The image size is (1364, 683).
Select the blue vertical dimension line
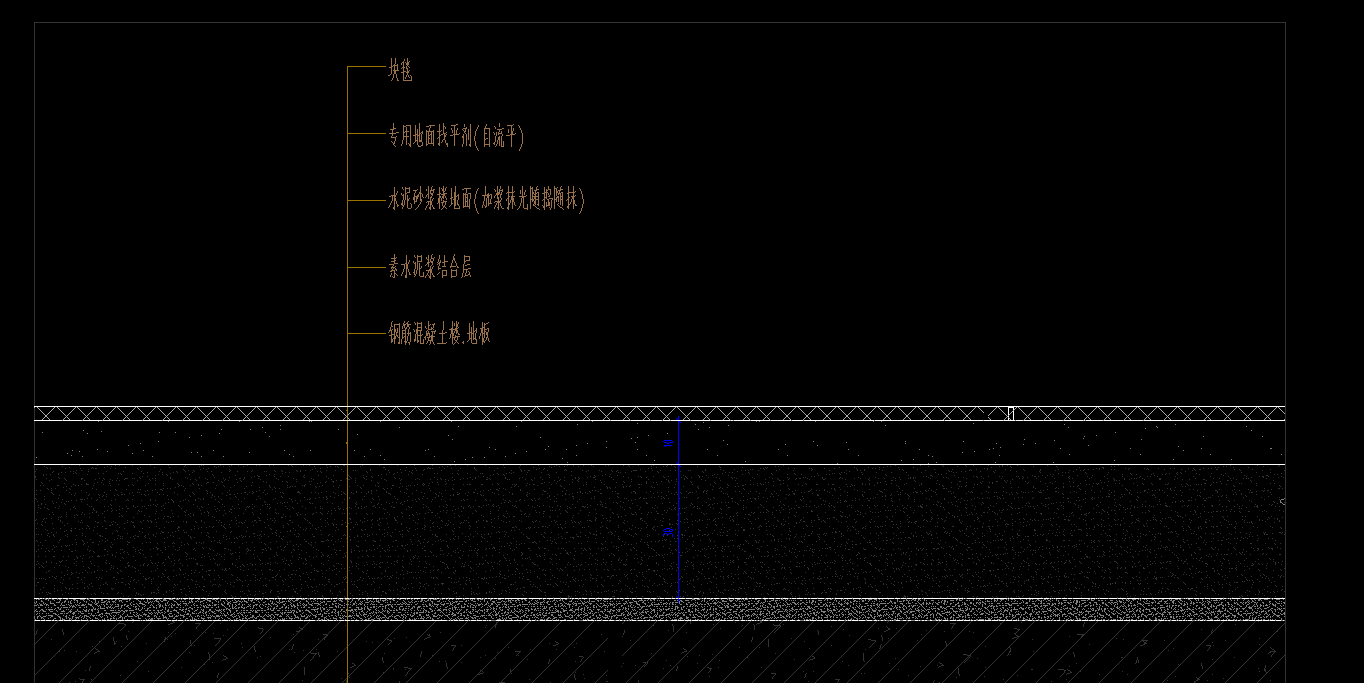pyautogui.click(x=678, y=510)
